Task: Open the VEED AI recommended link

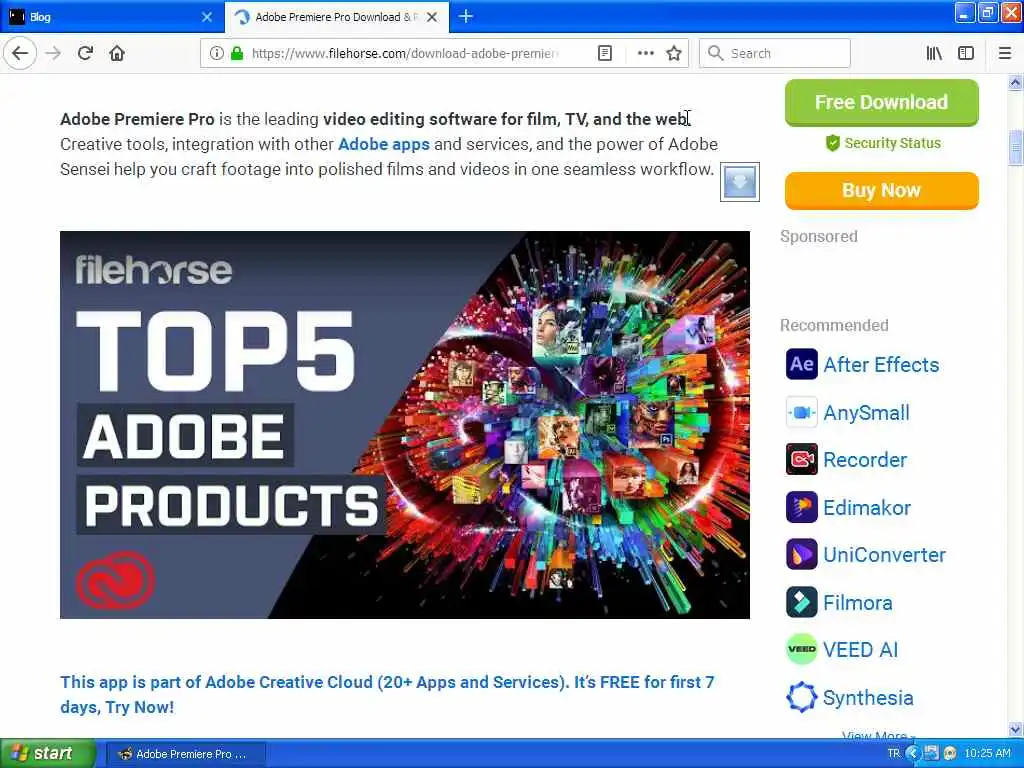Action: (x=860, y=650)
